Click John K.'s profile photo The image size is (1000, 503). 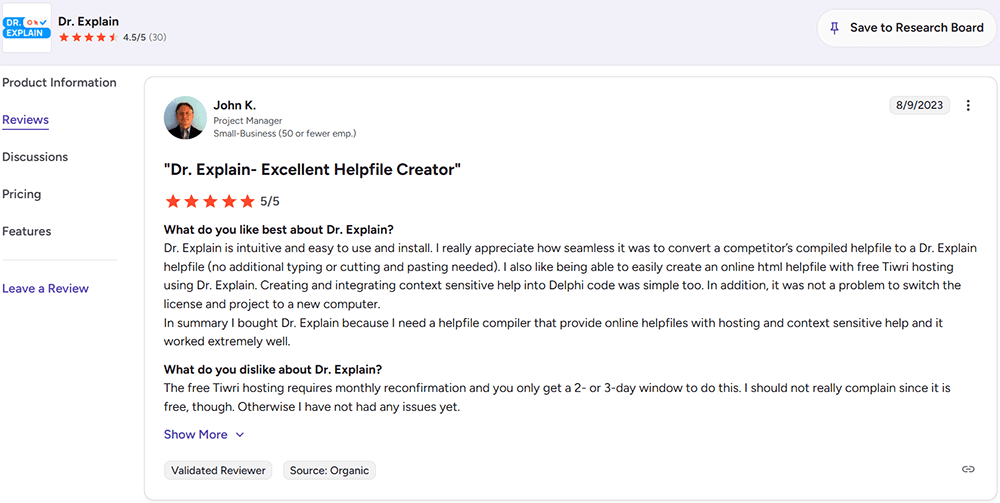tap(185, 118)
